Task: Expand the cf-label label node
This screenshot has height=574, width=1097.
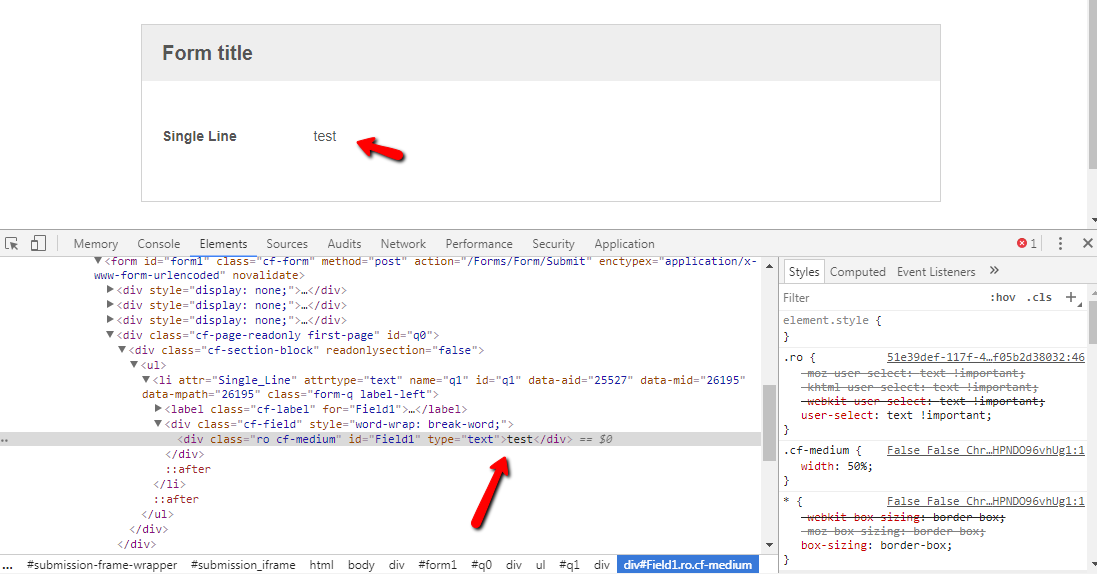Action: click(158, 409)
